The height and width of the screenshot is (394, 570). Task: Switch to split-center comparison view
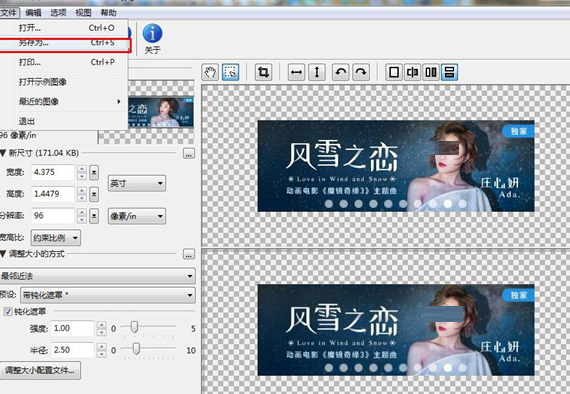(413, 72)
